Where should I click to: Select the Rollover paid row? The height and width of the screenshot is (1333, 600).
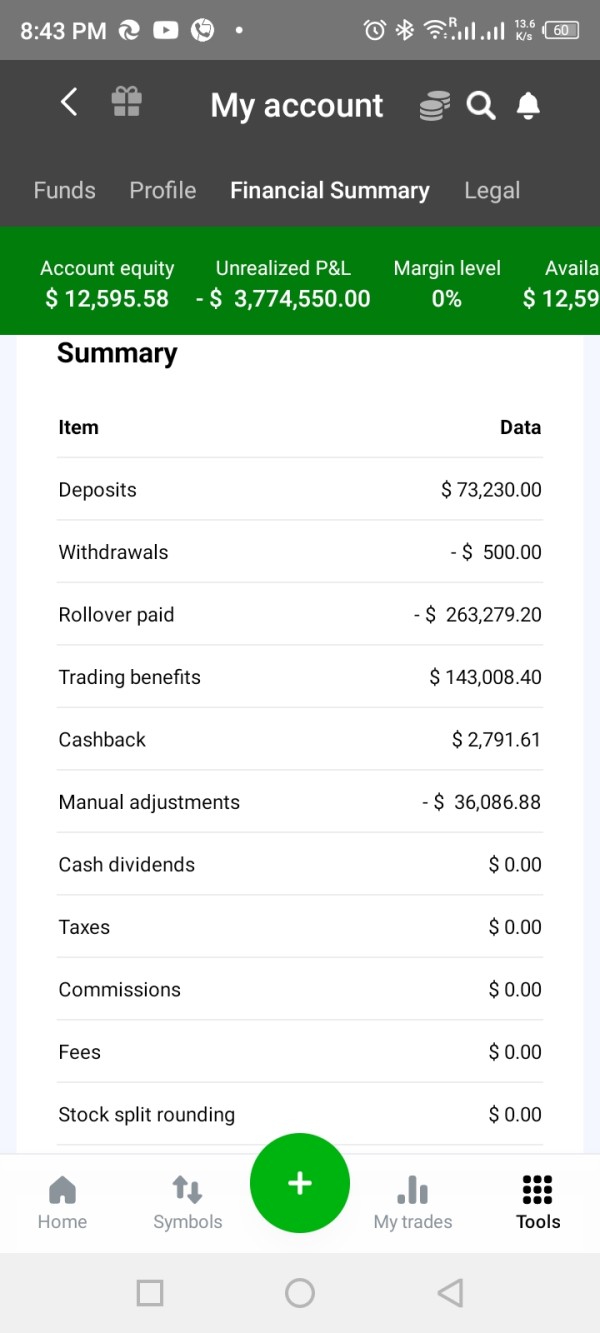pyautogui.click(x=300, y=614)
